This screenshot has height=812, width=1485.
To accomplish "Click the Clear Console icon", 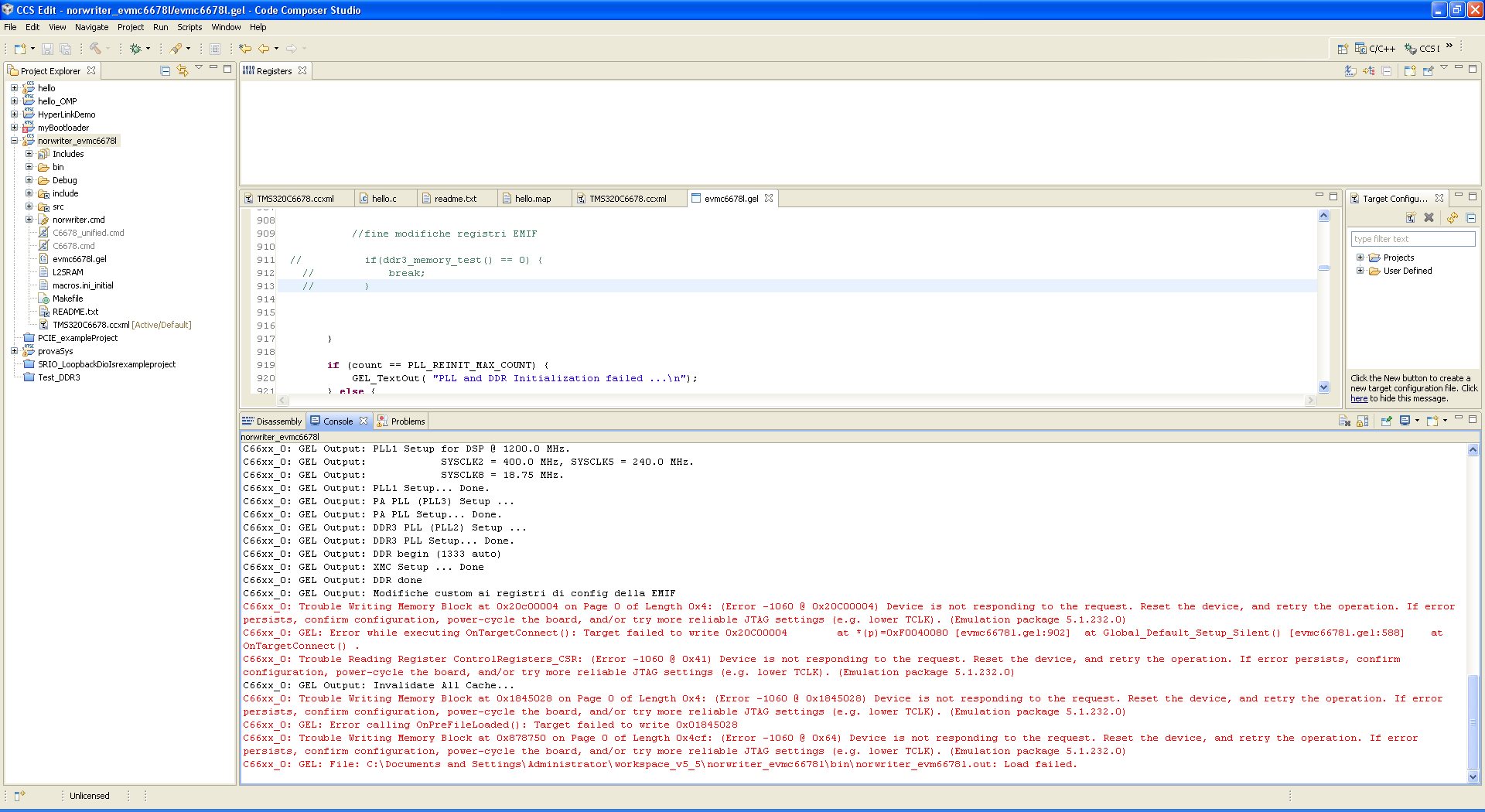I will pyautogui.click(x=1344, y=421).
